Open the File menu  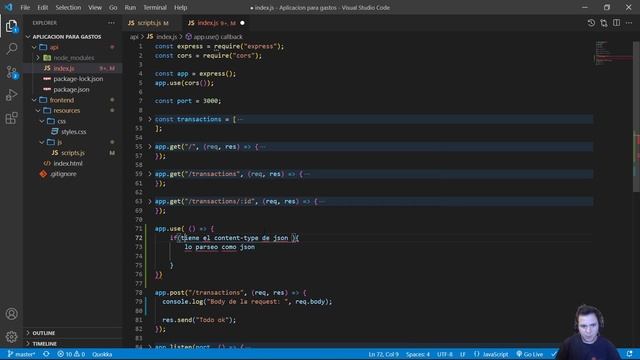point(25,7)
